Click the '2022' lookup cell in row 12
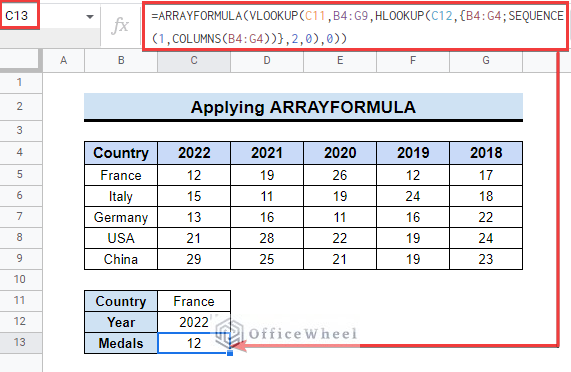The height and width of the screenshot is (372, 571). [194, 322]
